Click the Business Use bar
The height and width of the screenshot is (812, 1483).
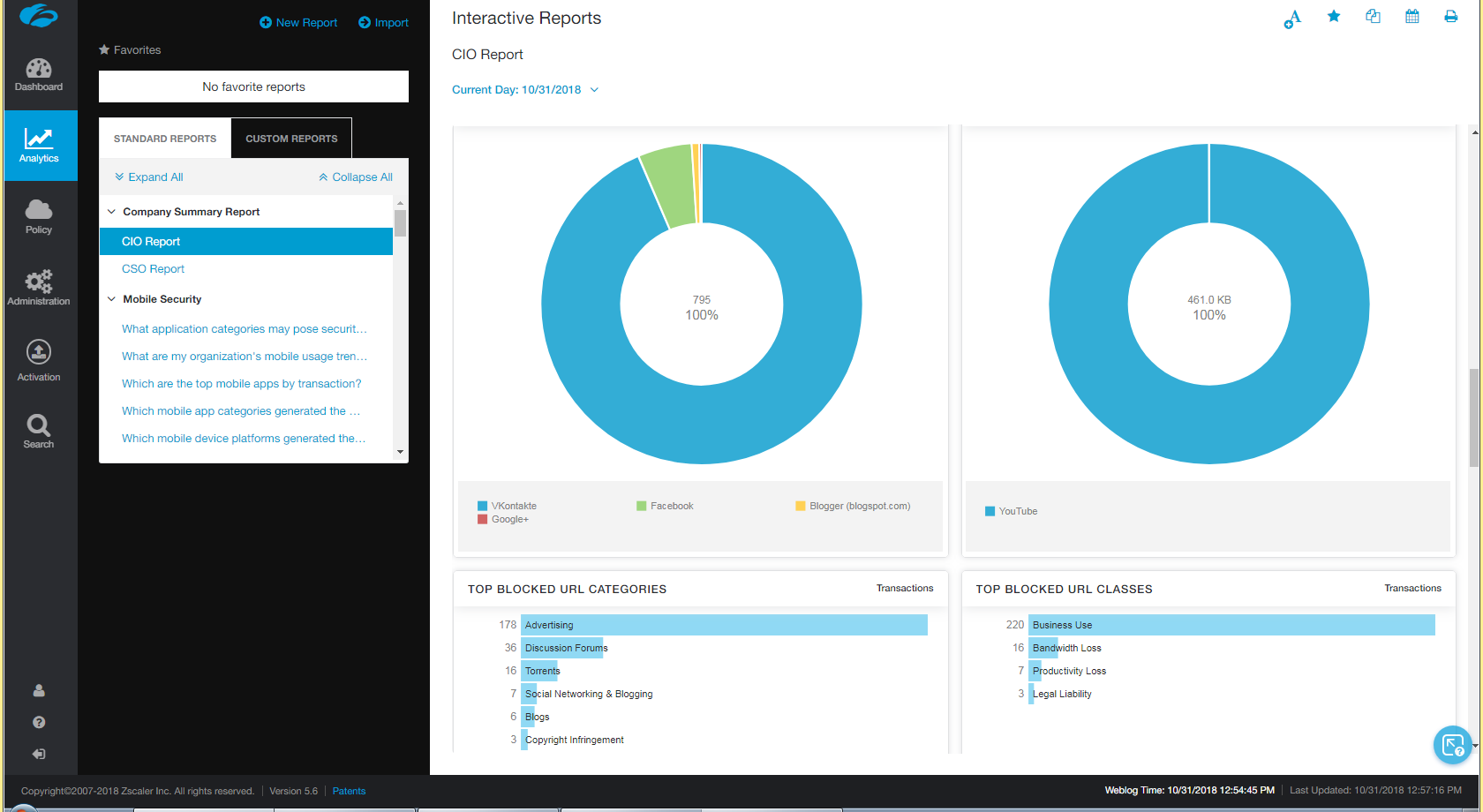[x=1231, y=625]
